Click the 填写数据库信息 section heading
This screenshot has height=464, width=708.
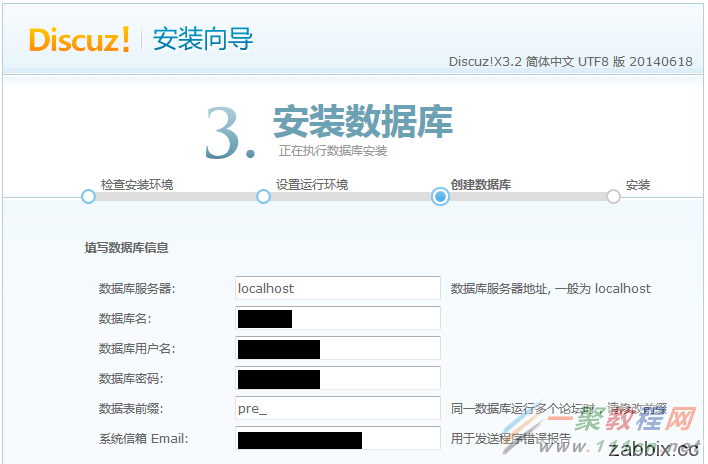[x=126, y=247]
